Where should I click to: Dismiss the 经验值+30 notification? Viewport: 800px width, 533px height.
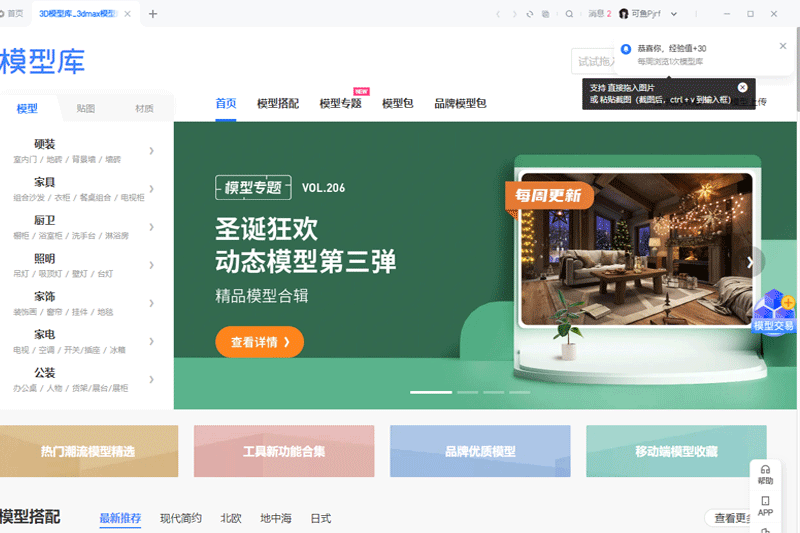(x=783, y=46)
